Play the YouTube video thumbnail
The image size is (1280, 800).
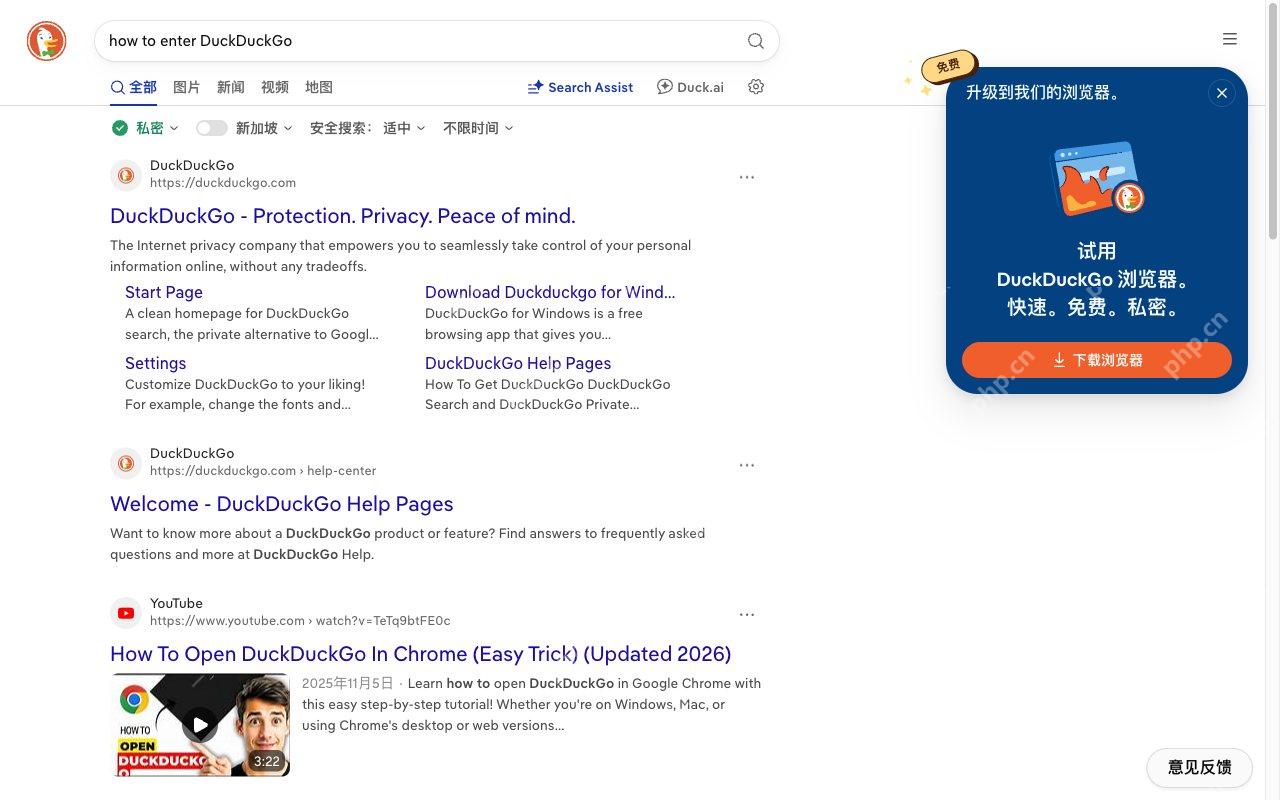(200, 725)
